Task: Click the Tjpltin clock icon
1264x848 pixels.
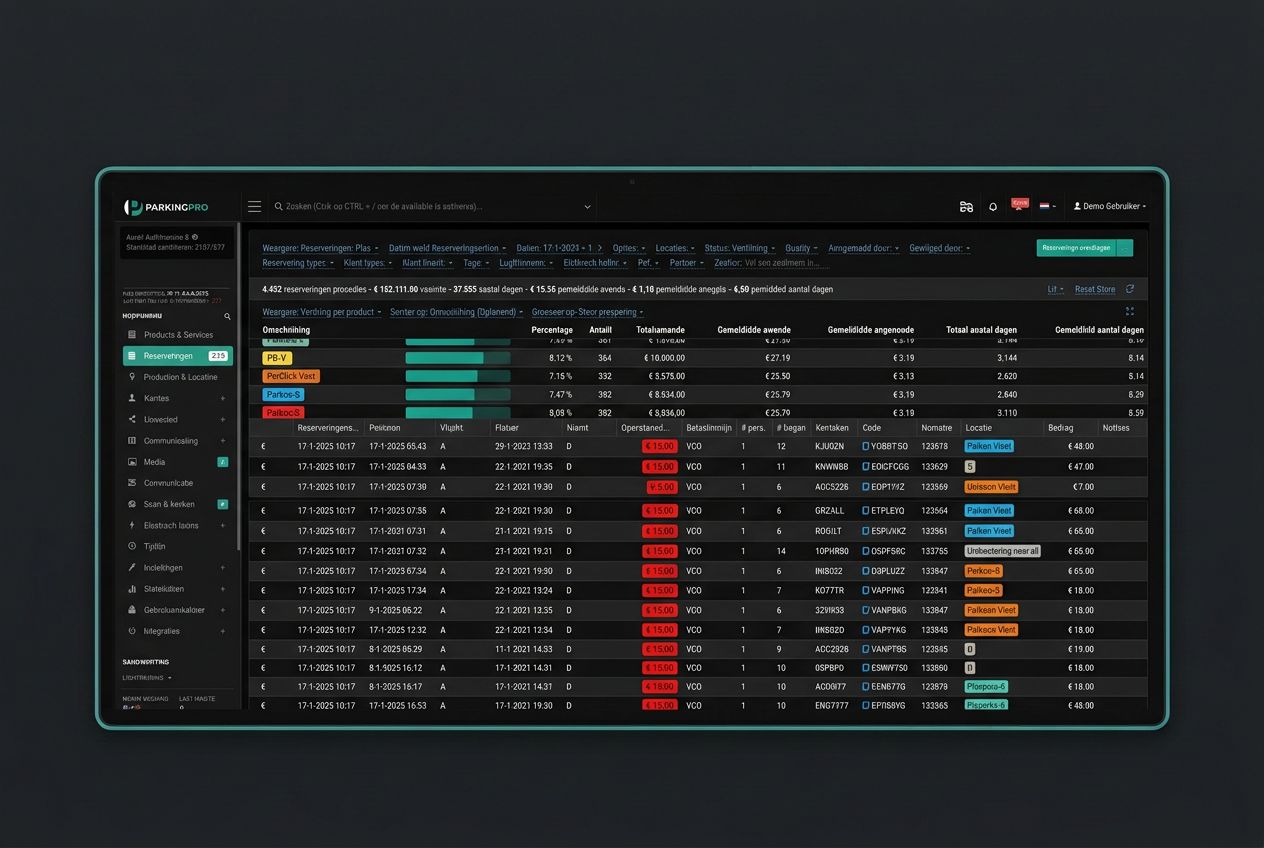Action: point(132,547)
